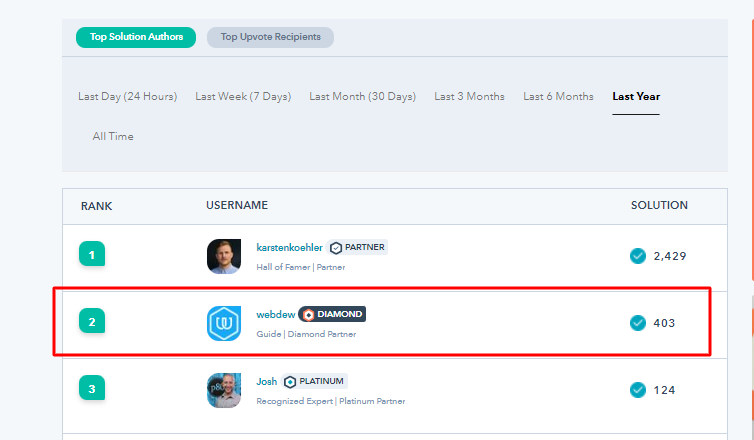Click webdew's hexagon logo avatar
The width and height of the screenshot is (754, 440).
pyautogui.click(x=224, y=324)
